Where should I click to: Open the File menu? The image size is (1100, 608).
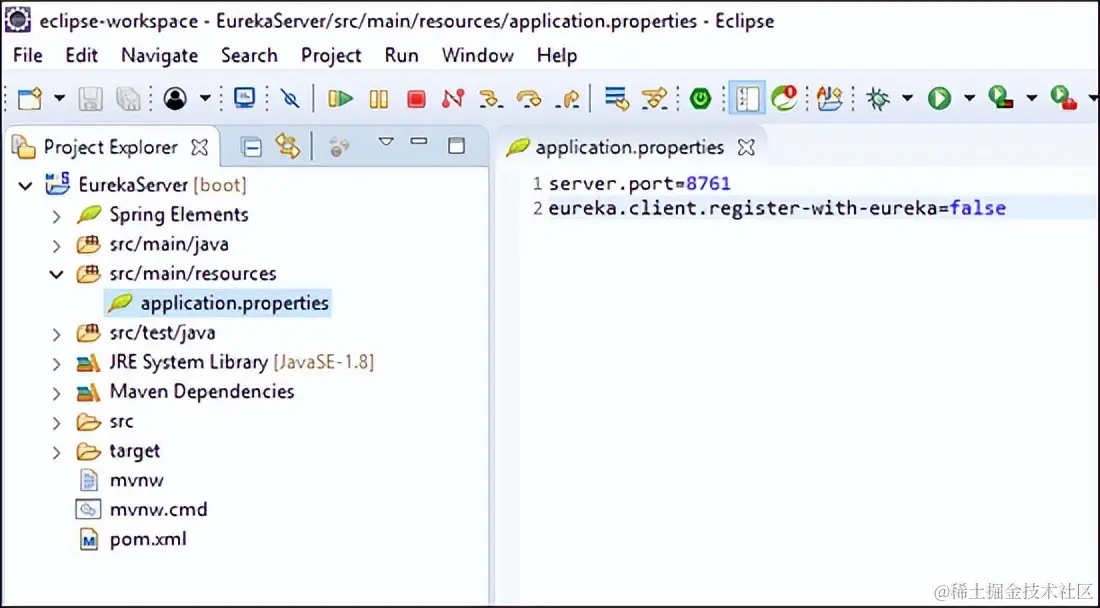click(x=28, y=55)
